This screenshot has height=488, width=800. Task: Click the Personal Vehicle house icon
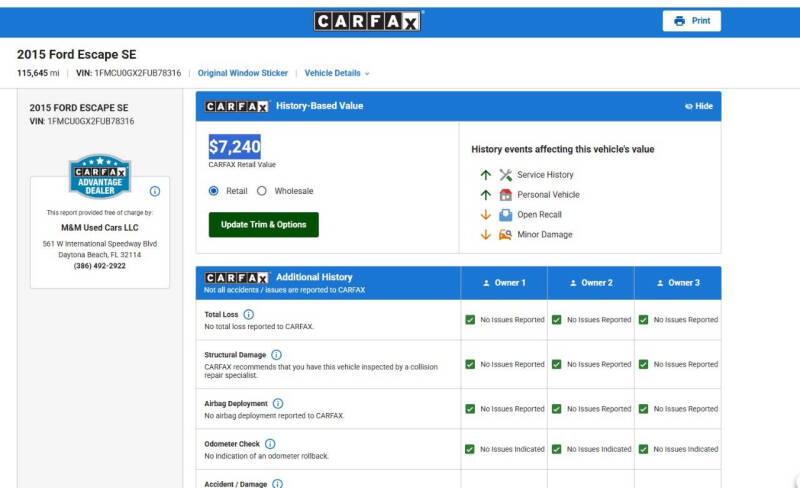(505, 195)
